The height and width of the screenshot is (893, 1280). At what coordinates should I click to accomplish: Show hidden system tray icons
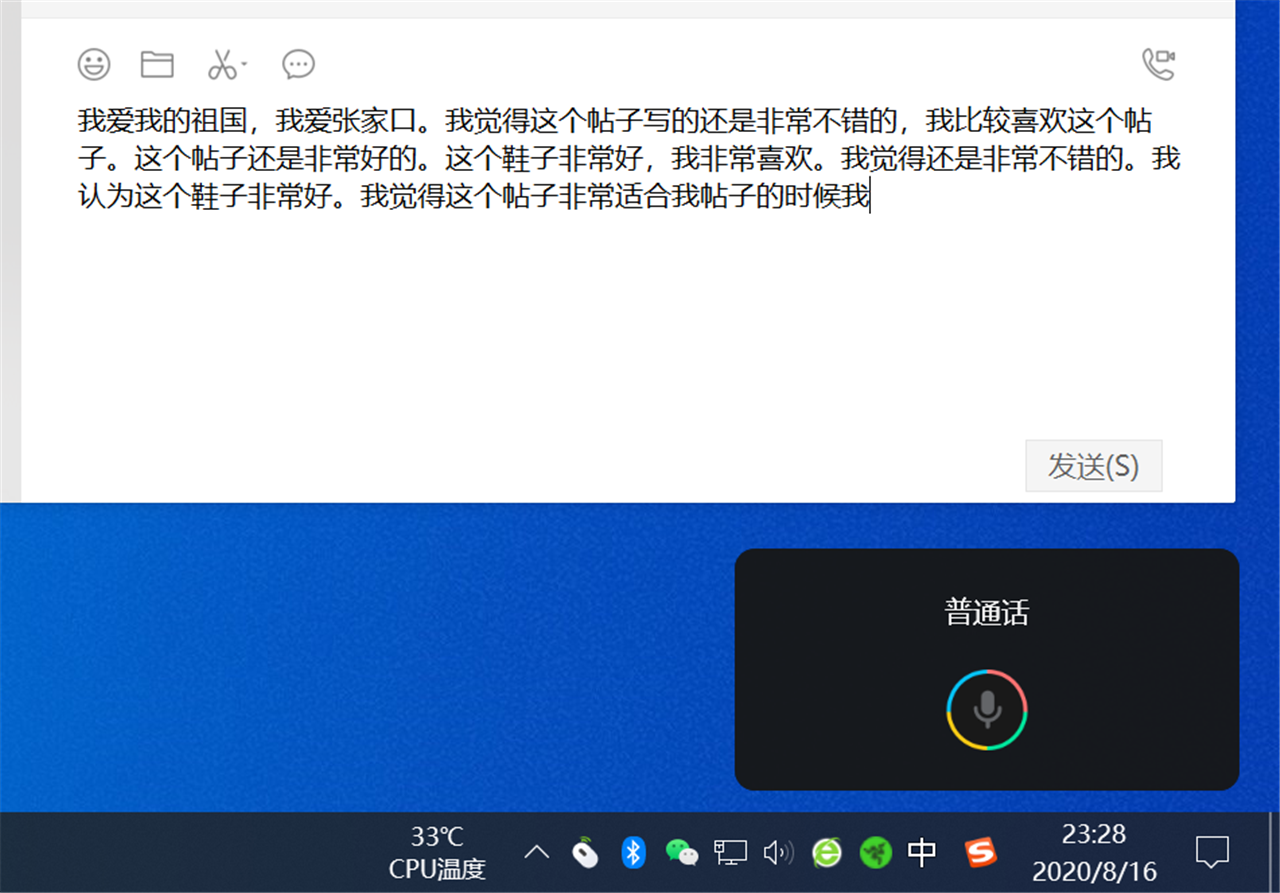[x=537, y=852]
